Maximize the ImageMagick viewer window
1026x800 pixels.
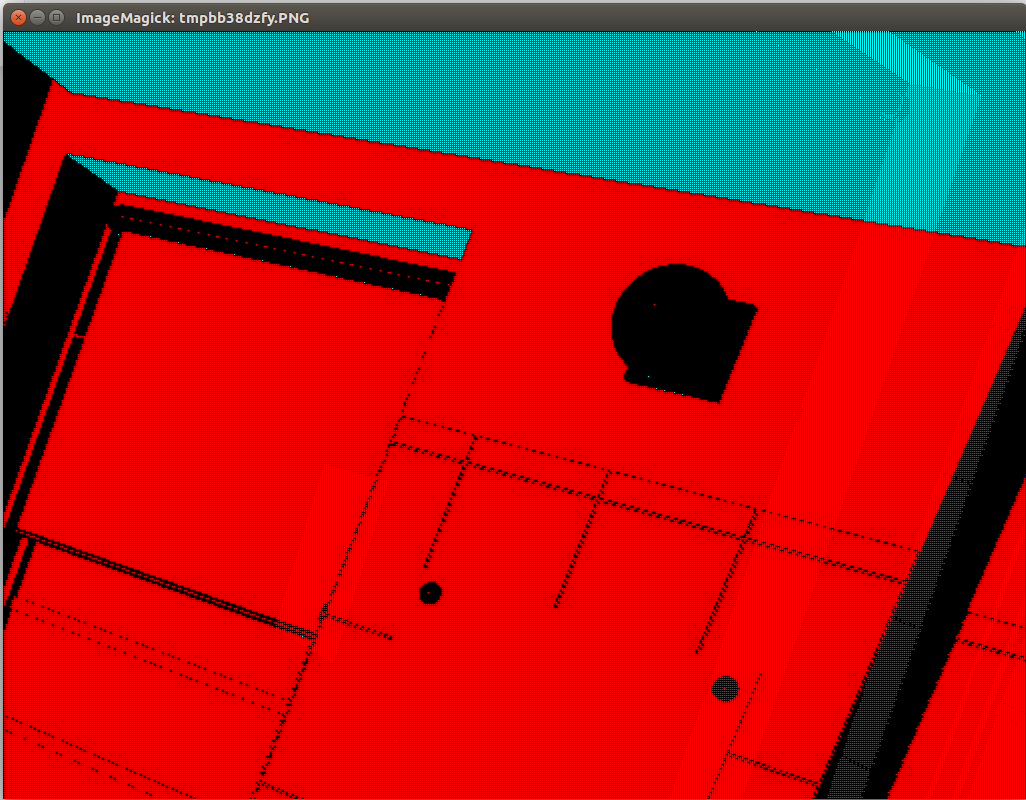(56, 17)
